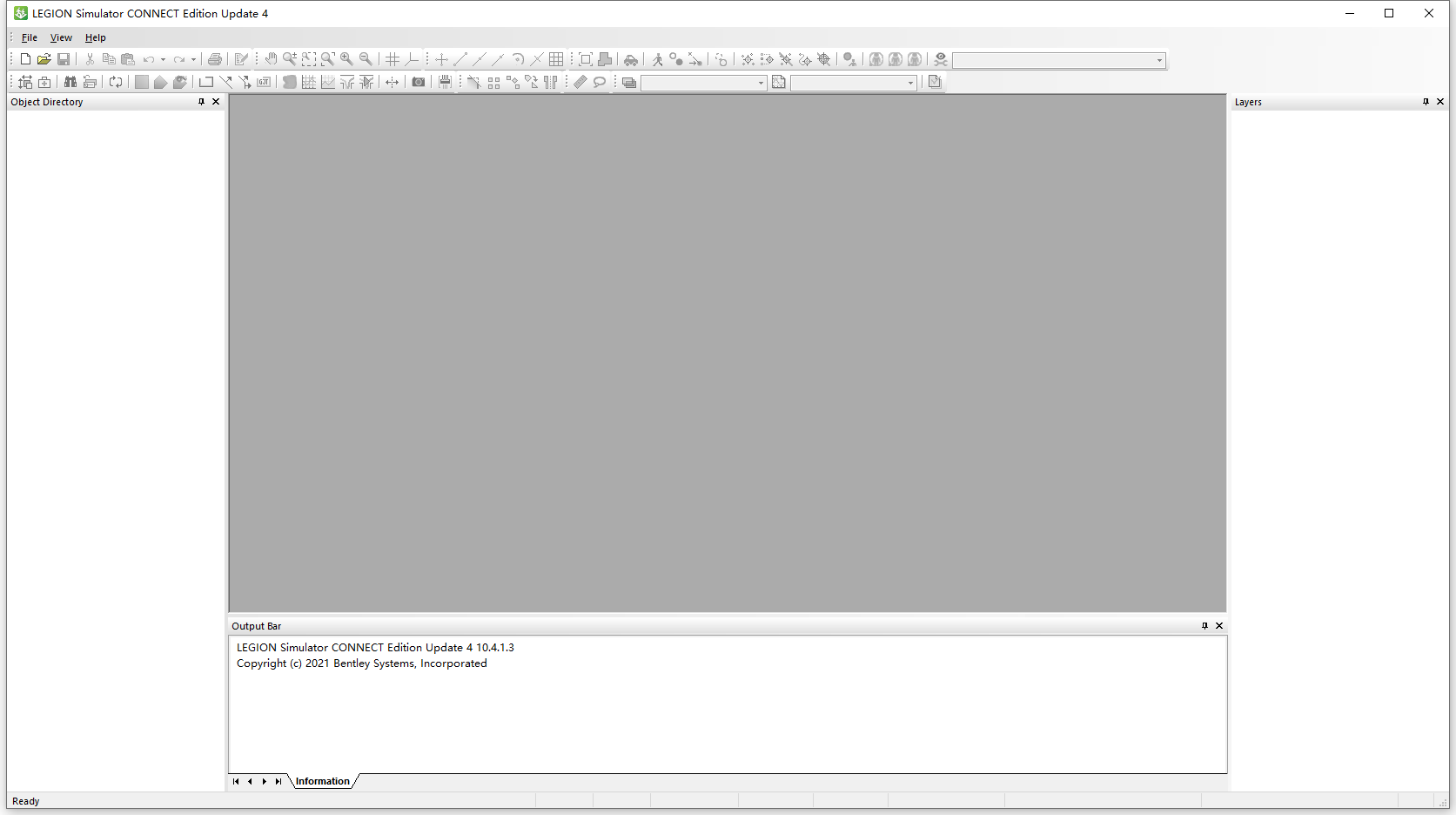The width and height of the screenshot is (1456, 815).
Task: Click the New document icon
Action: click(25, 59)
